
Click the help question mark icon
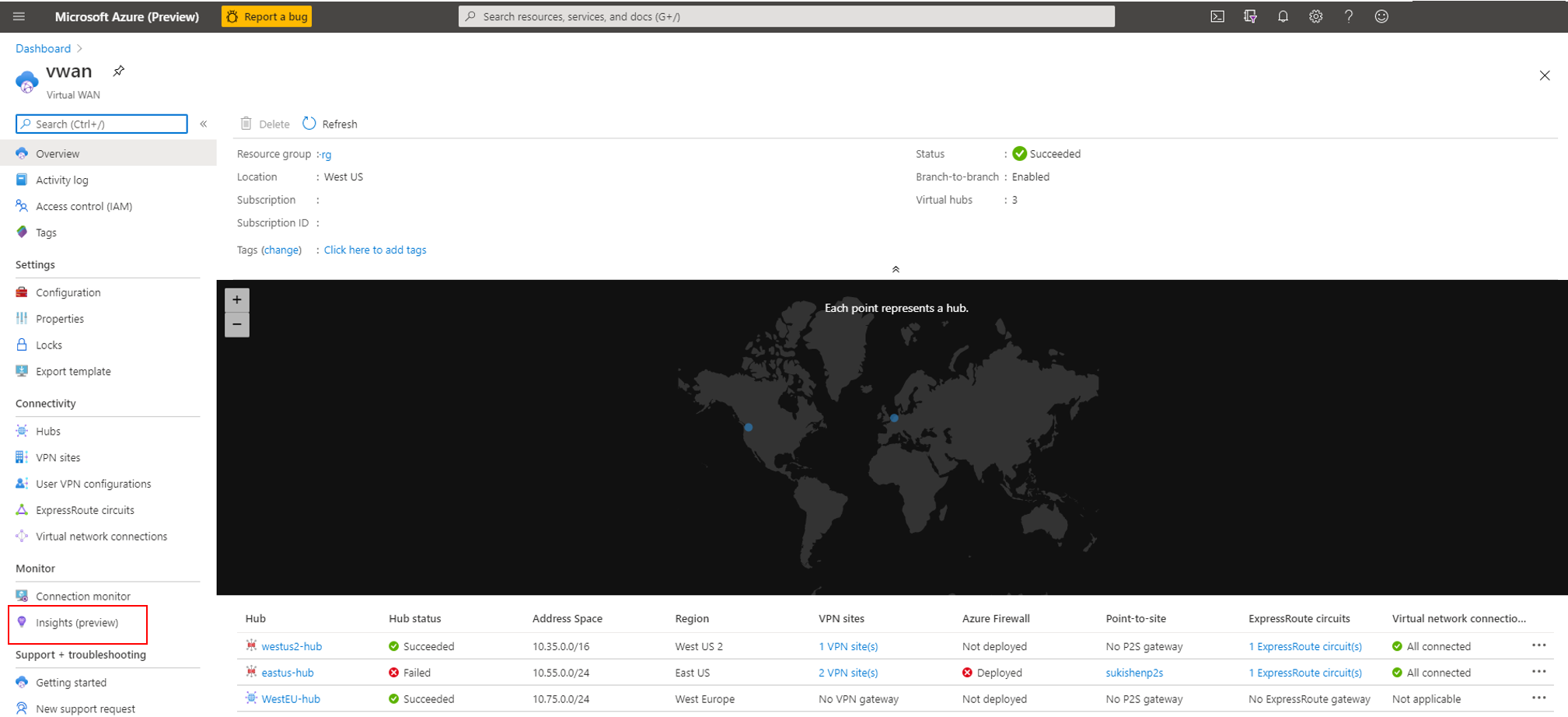pos(1349,16)
